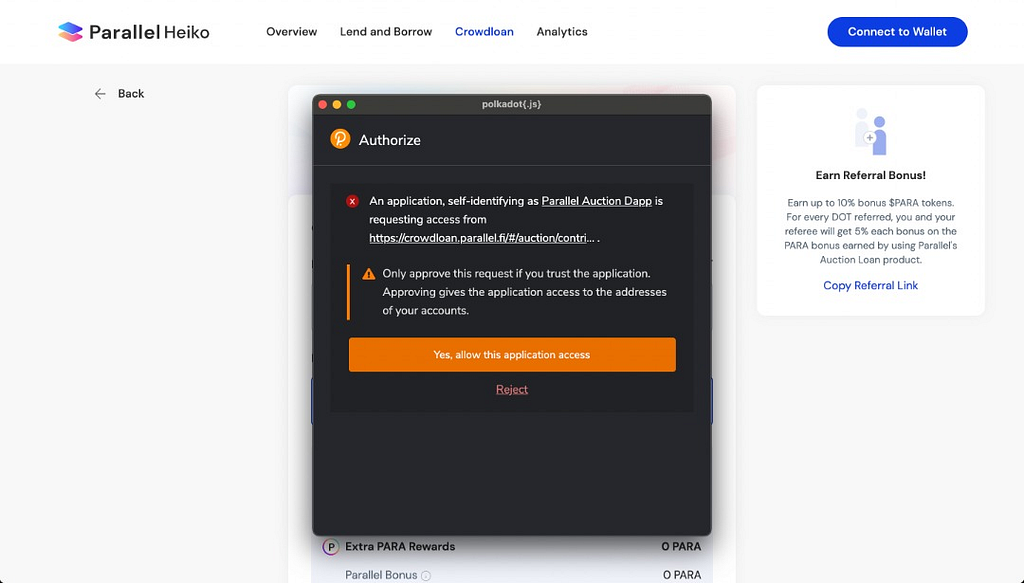Reject the authorization request

pos(512,389)
